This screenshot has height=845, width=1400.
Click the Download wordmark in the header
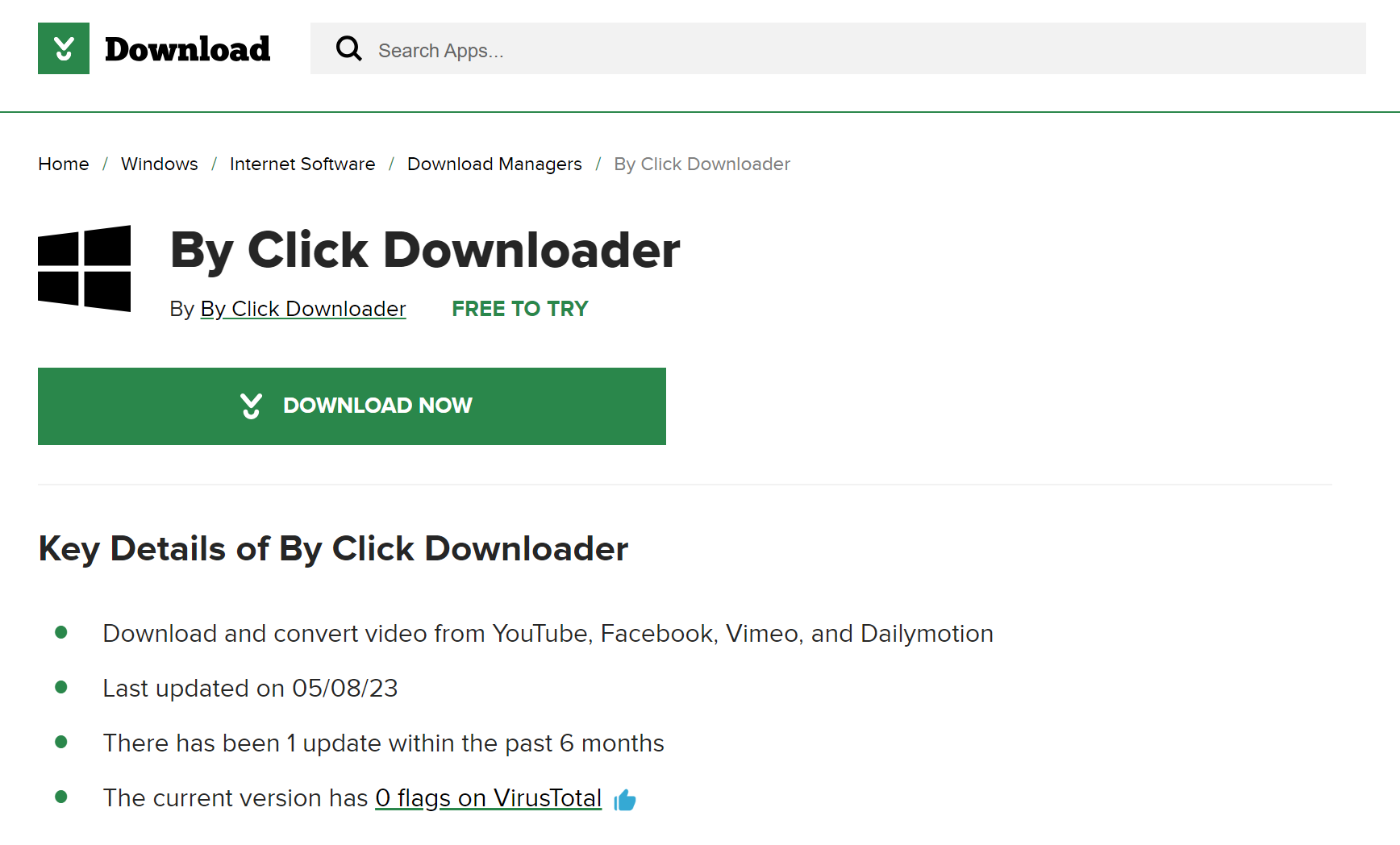tap(186, 48)
